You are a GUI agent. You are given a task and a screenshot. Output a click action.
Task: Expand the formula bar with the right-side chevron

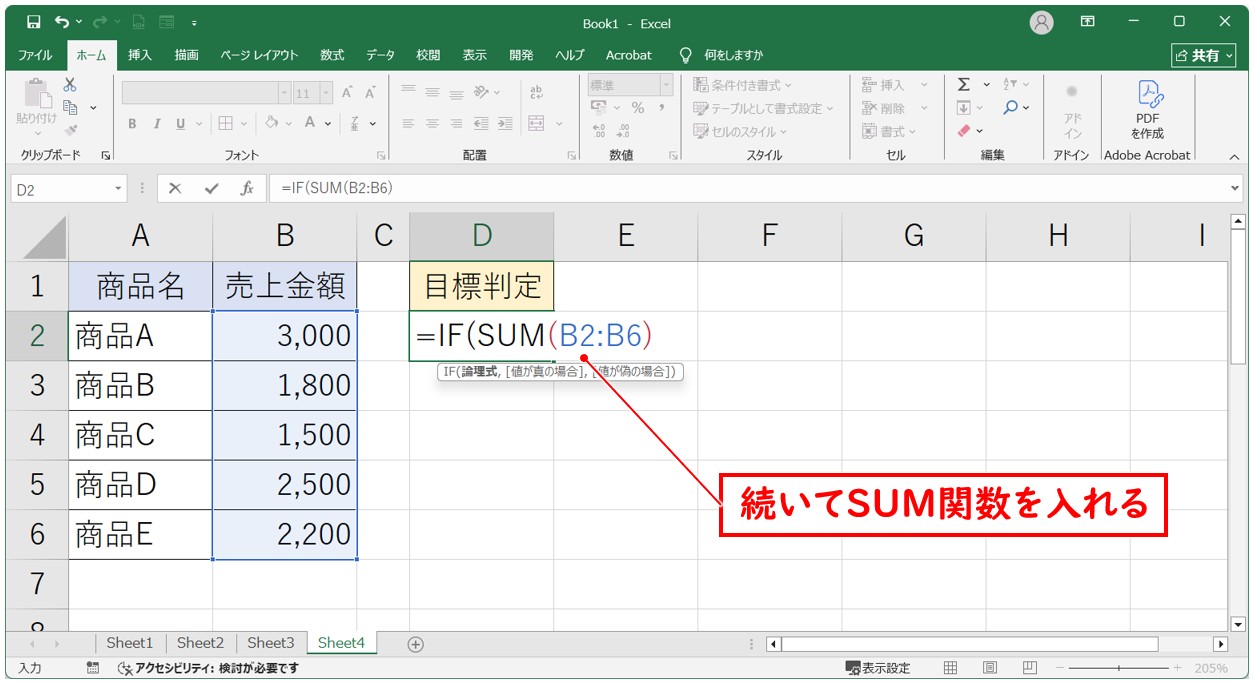click(1236, 188)
